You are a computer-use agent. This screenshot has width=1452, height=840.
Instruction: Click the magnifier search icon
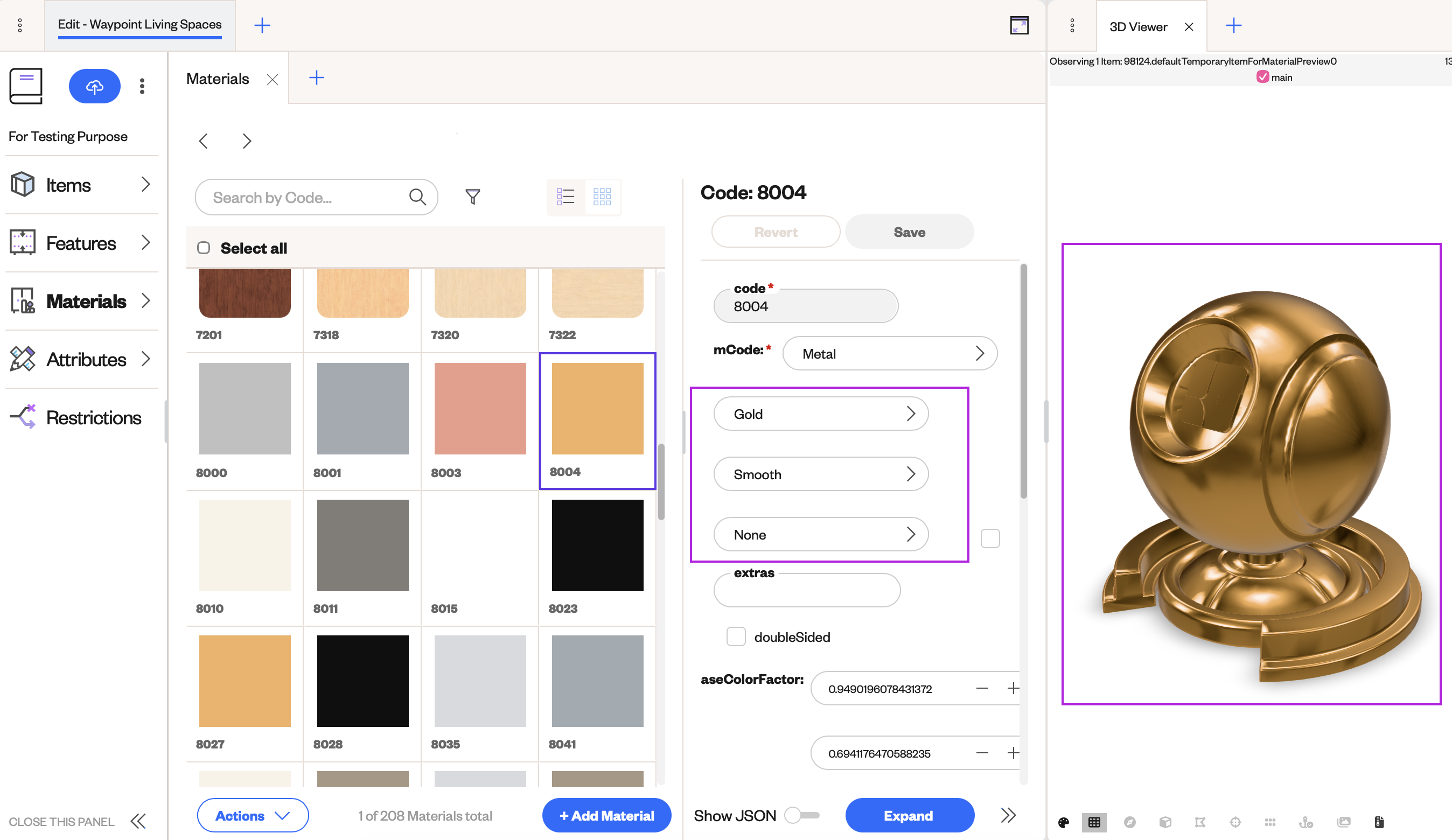tap(418, 198)
